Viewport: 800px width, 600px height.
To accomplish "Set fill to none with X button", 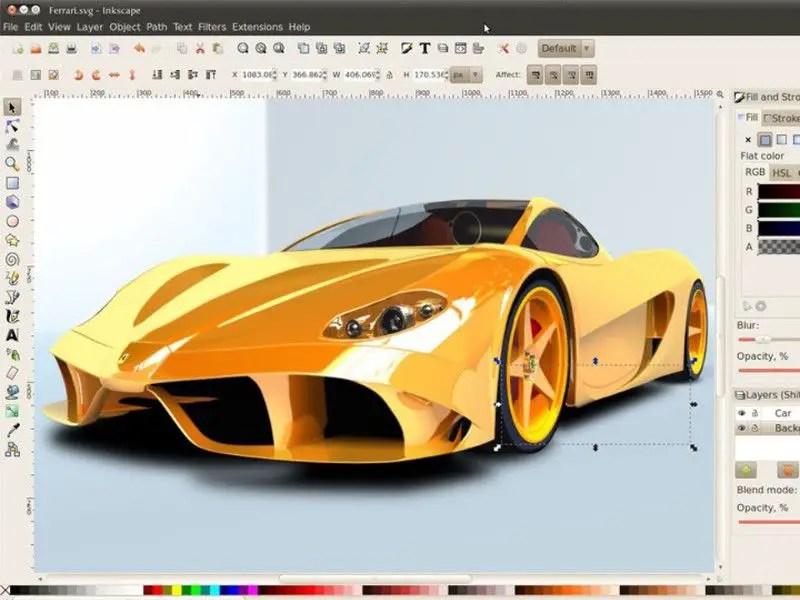I will point(748,139).
